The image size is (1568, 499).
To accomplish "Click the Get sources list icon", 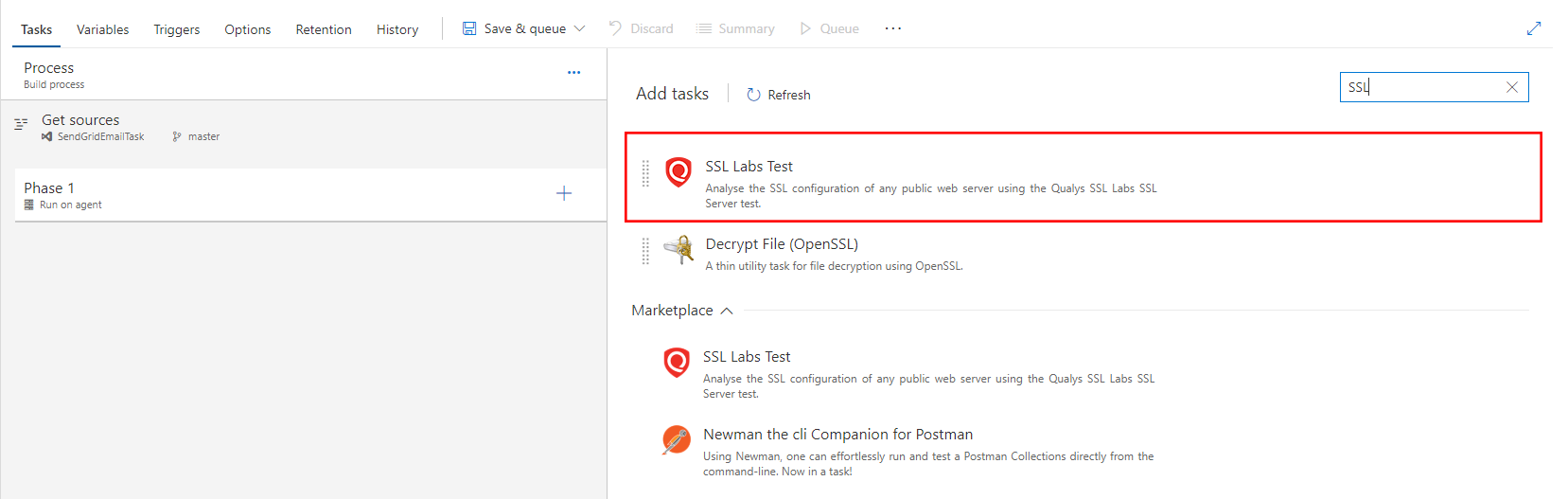I will click(x=22, y=124).
